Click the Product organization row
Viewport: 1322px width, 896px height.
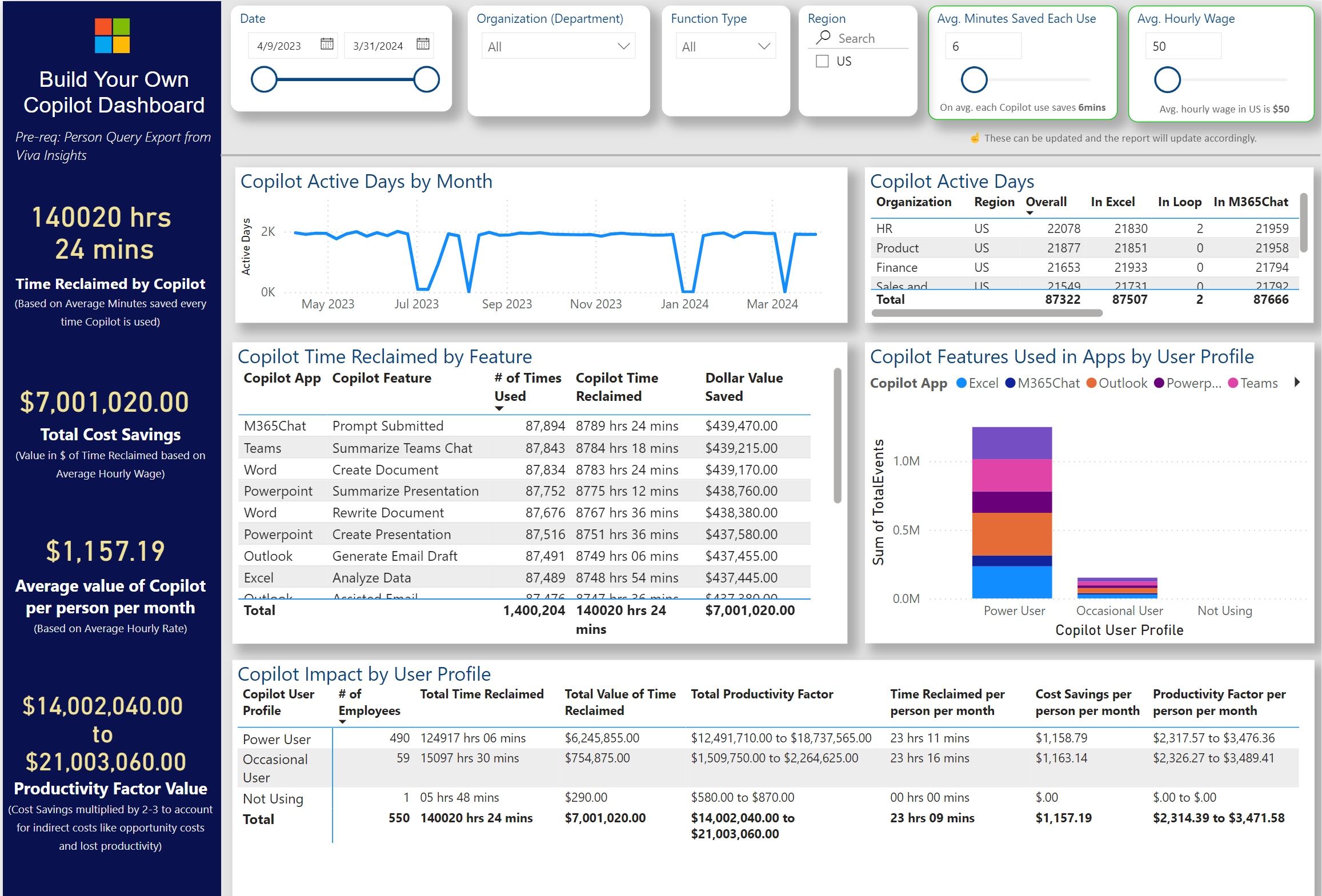[x=1084, y=248]
